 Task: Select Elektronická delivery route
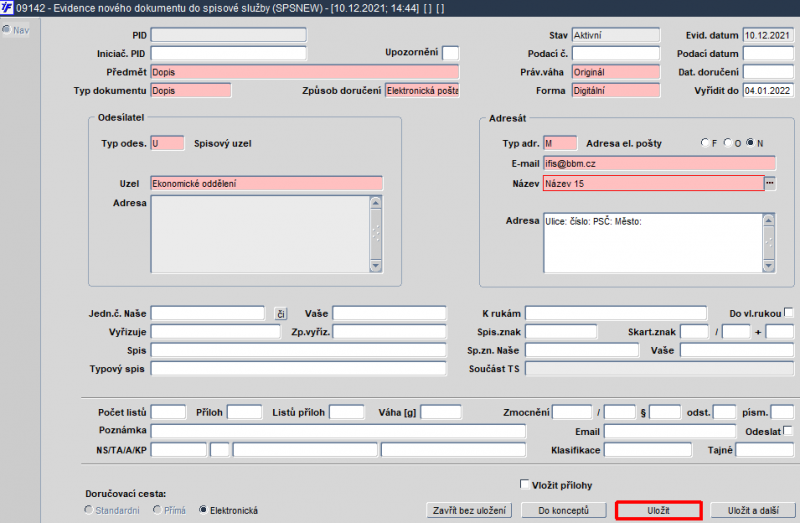coord(203,510)
